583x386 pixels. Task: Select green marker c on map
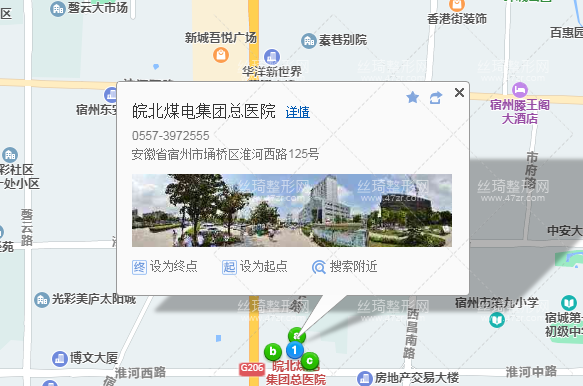coord(309,361)
